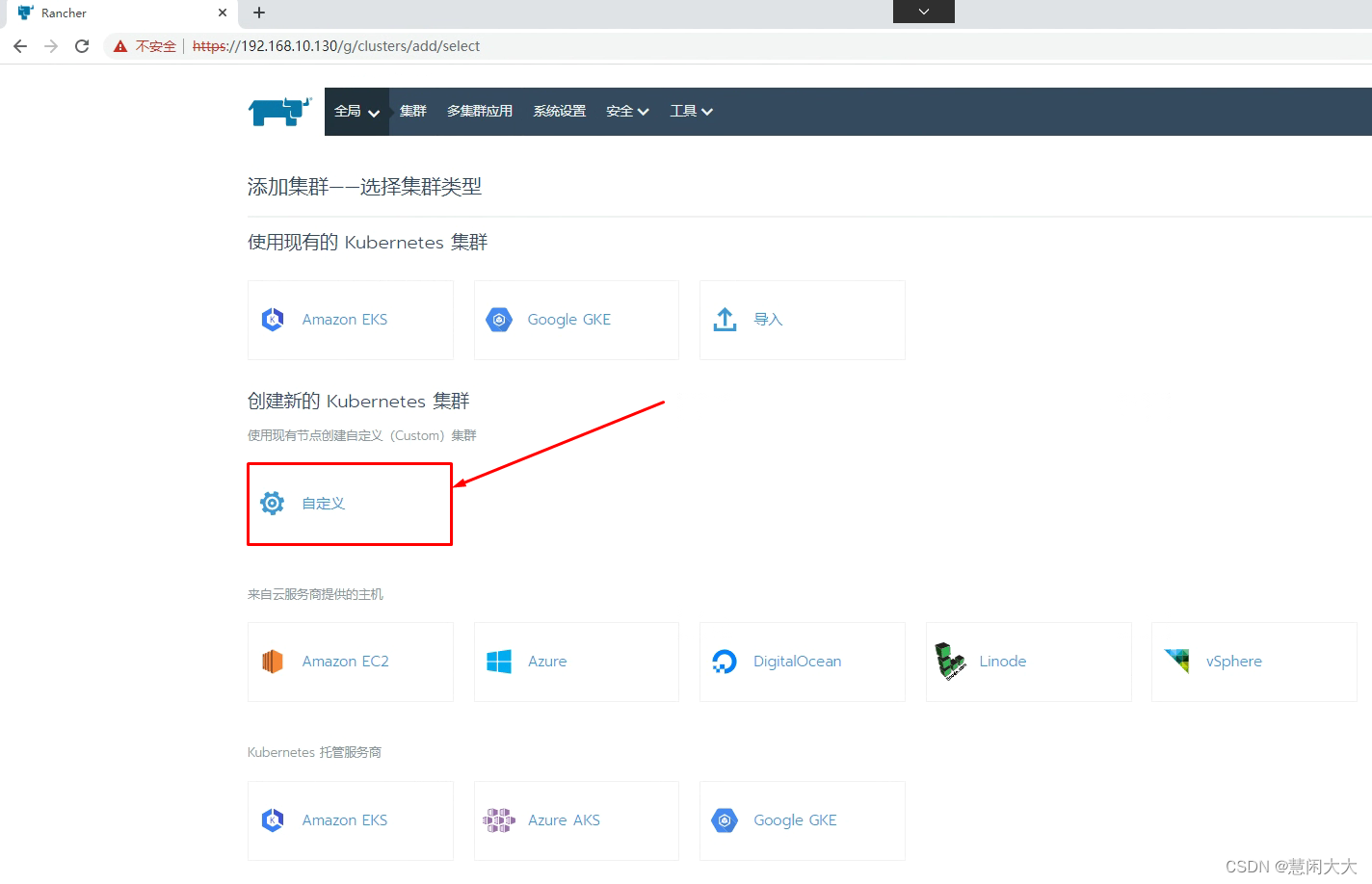1372x884 pixels.
Task: Click the Azure AKS purple icon
Action: point(499,820)
